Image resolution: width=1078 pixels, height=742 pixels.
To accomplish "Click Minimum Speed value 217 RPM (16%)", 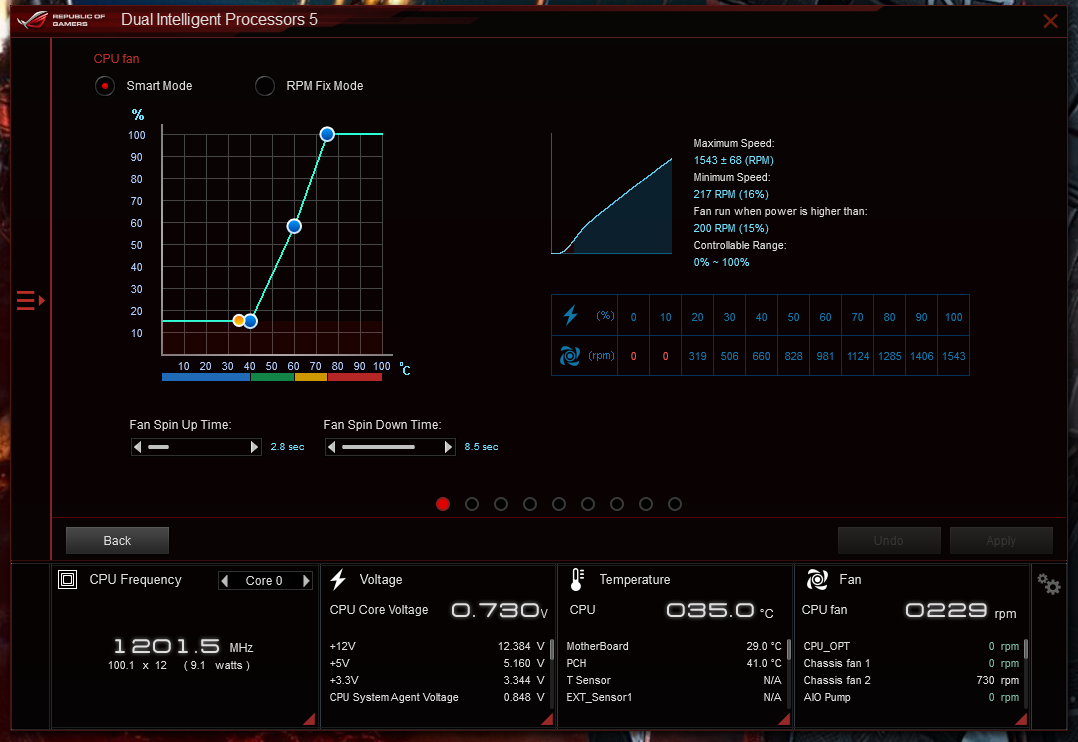I will [731, 194].
